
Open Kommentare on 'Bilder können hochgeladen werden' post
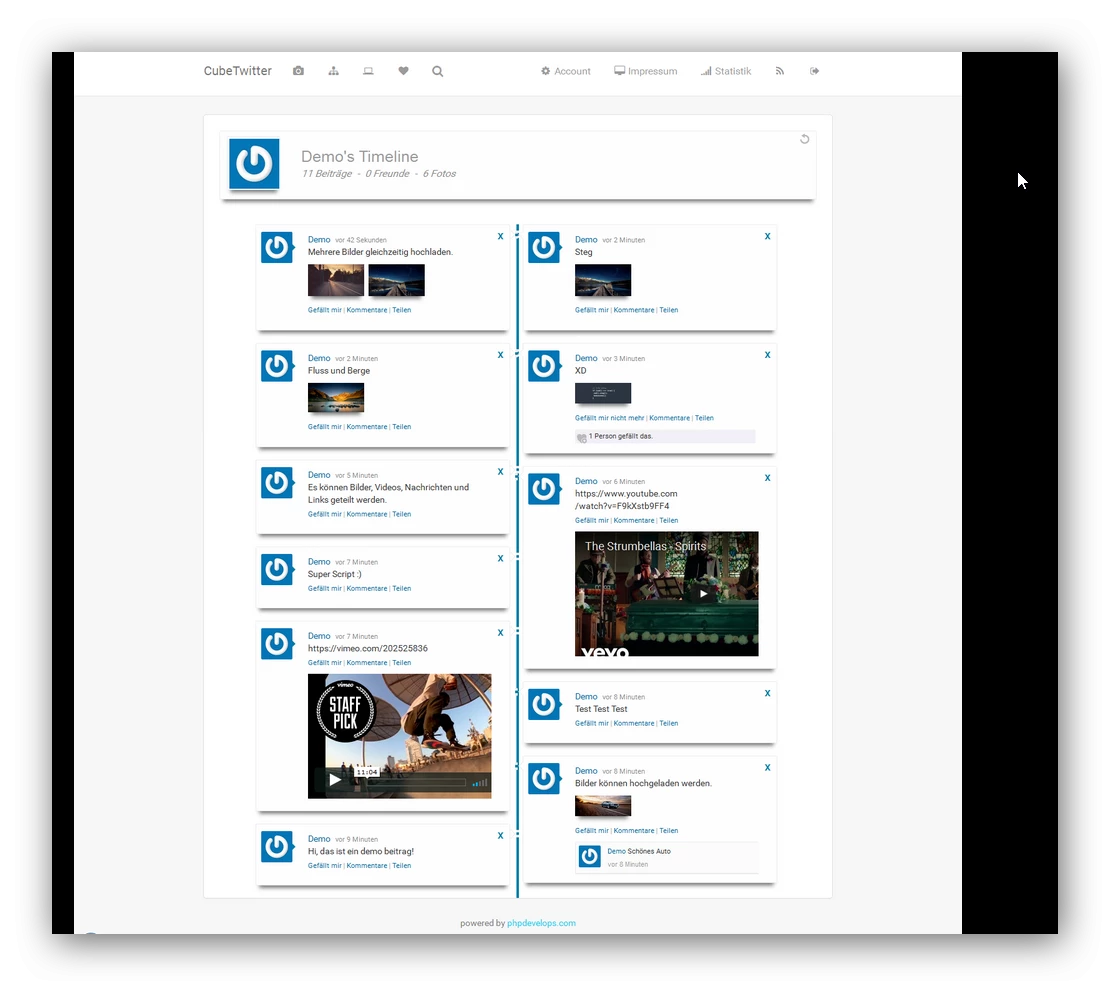click(x=634, y=831)
